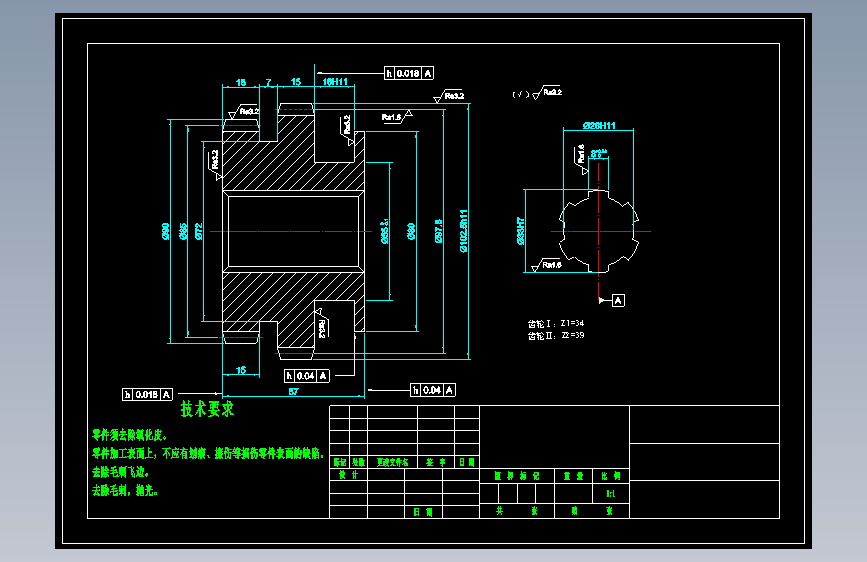The width and height of the screenshot is (867, 562).
Task: Select the Ø102.5h11 outer diameter dimension
Action: 463,231
